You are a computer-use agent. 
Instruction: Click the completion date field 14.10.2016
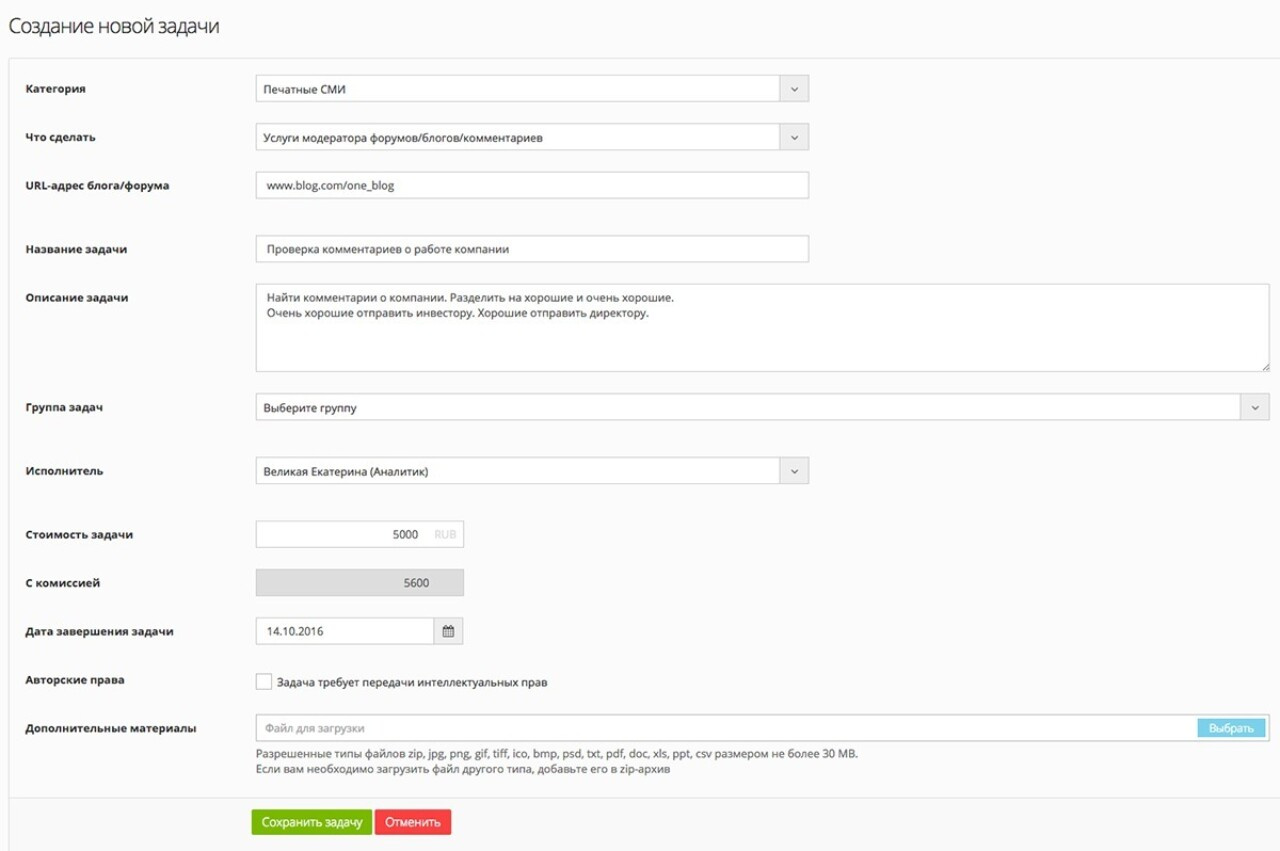pyautogui.click(x=345, y=631)
